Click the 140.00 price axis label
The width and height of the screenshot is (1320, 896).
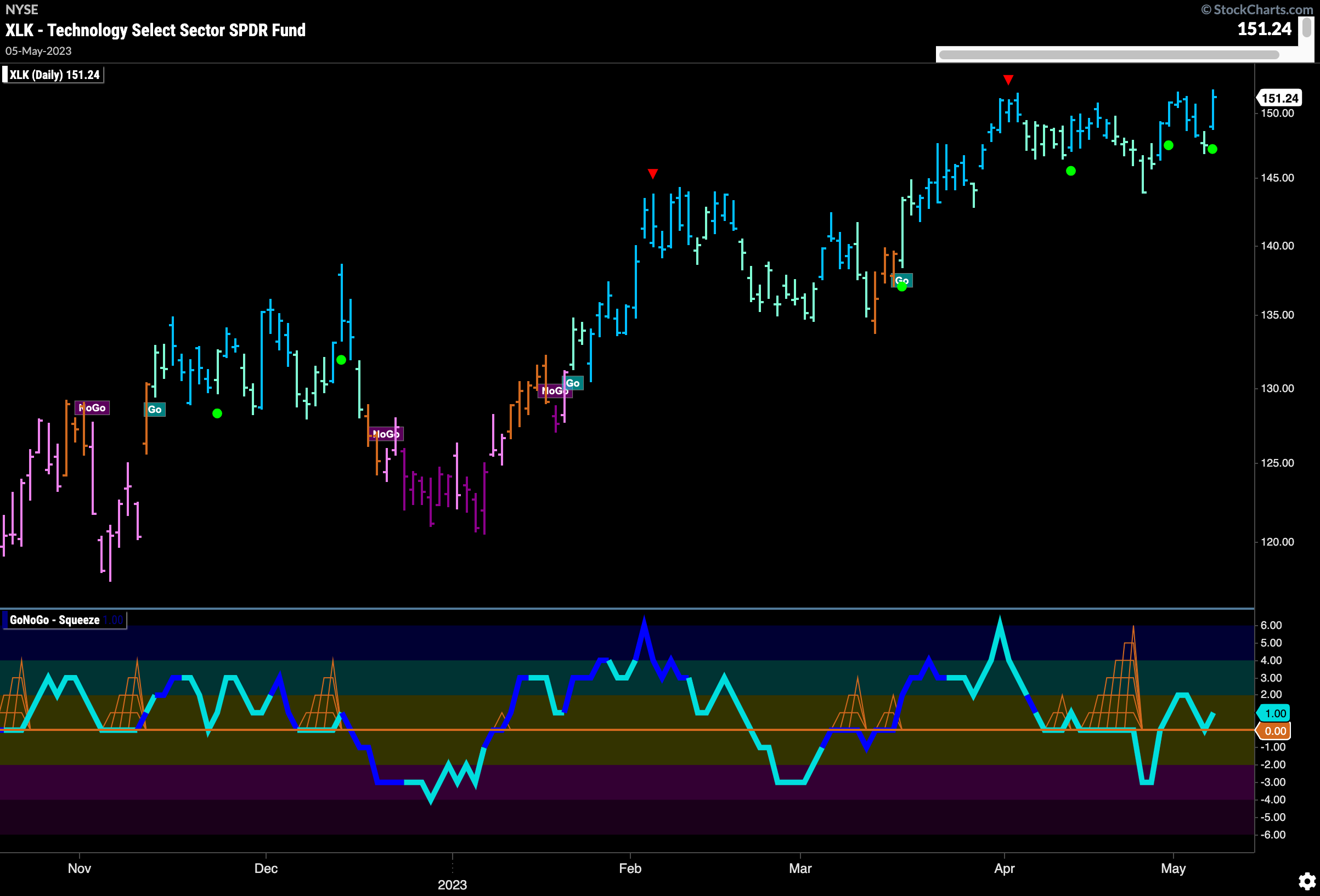pyautogui.click(x=1277, y=246)
